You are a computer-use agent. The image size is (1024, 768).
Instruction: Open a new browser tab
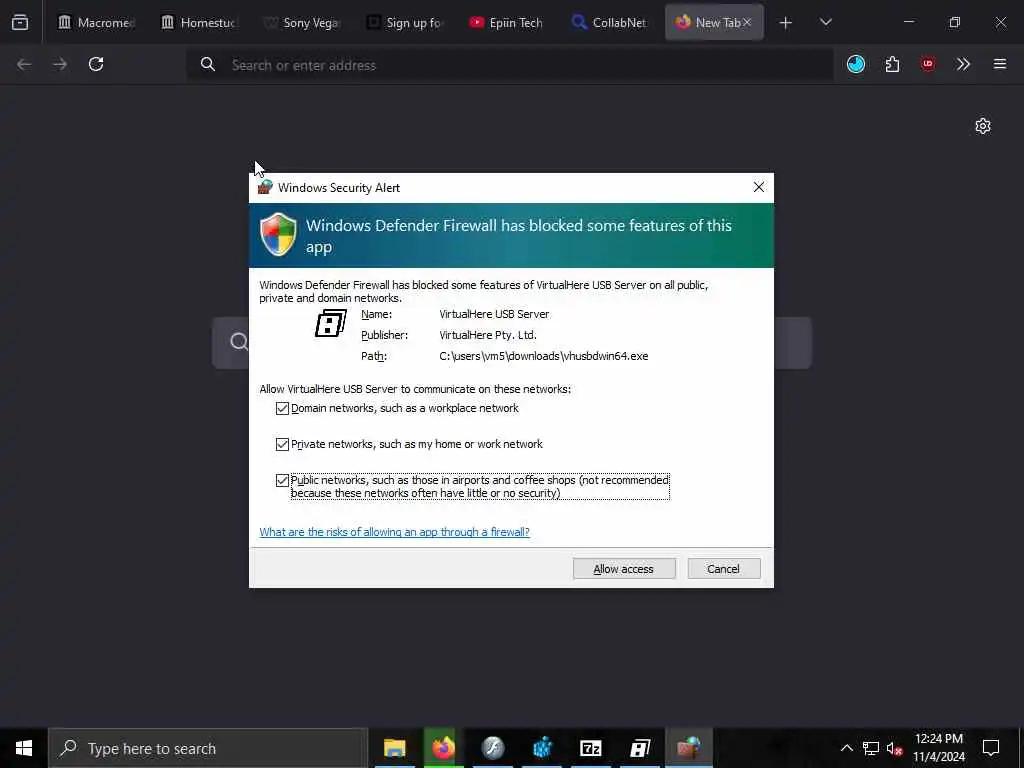(x=786, y=23)
